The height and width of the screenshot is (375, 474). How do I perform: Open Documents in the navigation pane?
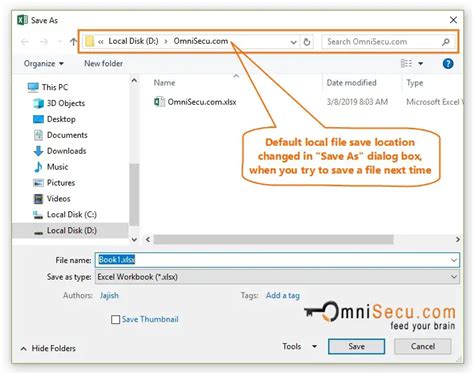(67, 135)
